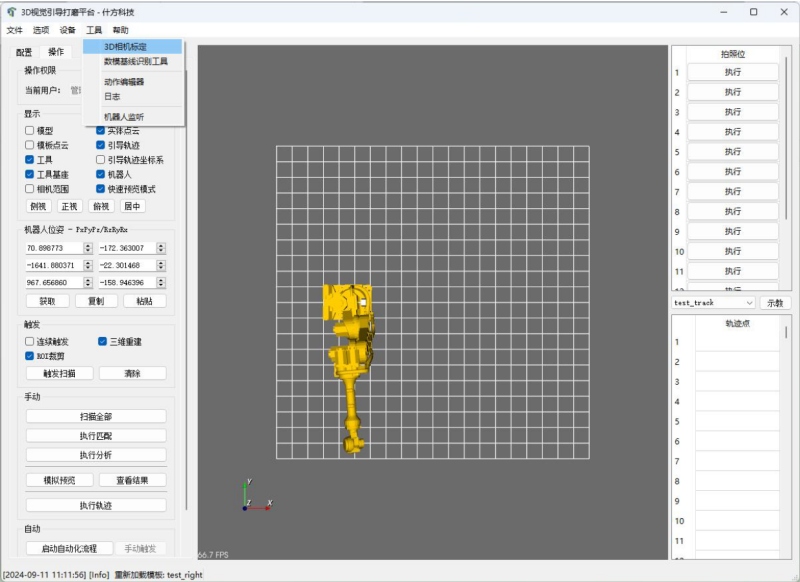The height and width of the screenshot is (582, 800).
Task: Click the -1641.880371 pose input field
Action: coord(53,265)
